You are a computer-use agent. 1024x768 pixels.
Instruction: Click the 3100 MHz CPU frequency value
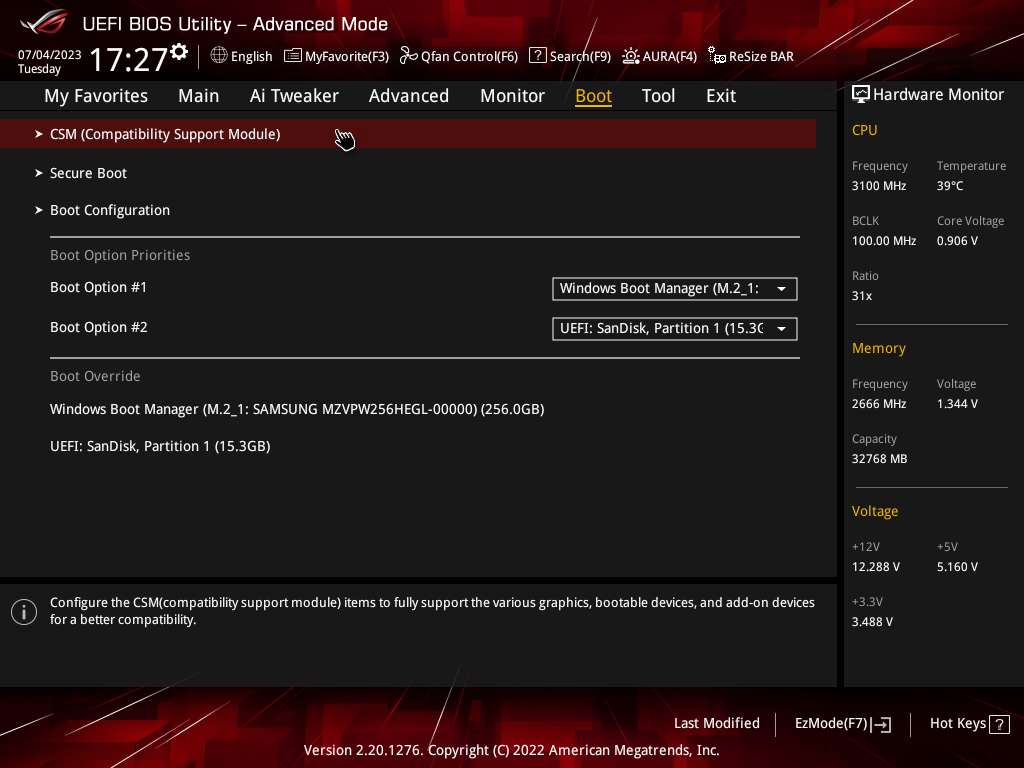[x=878, y=186]
